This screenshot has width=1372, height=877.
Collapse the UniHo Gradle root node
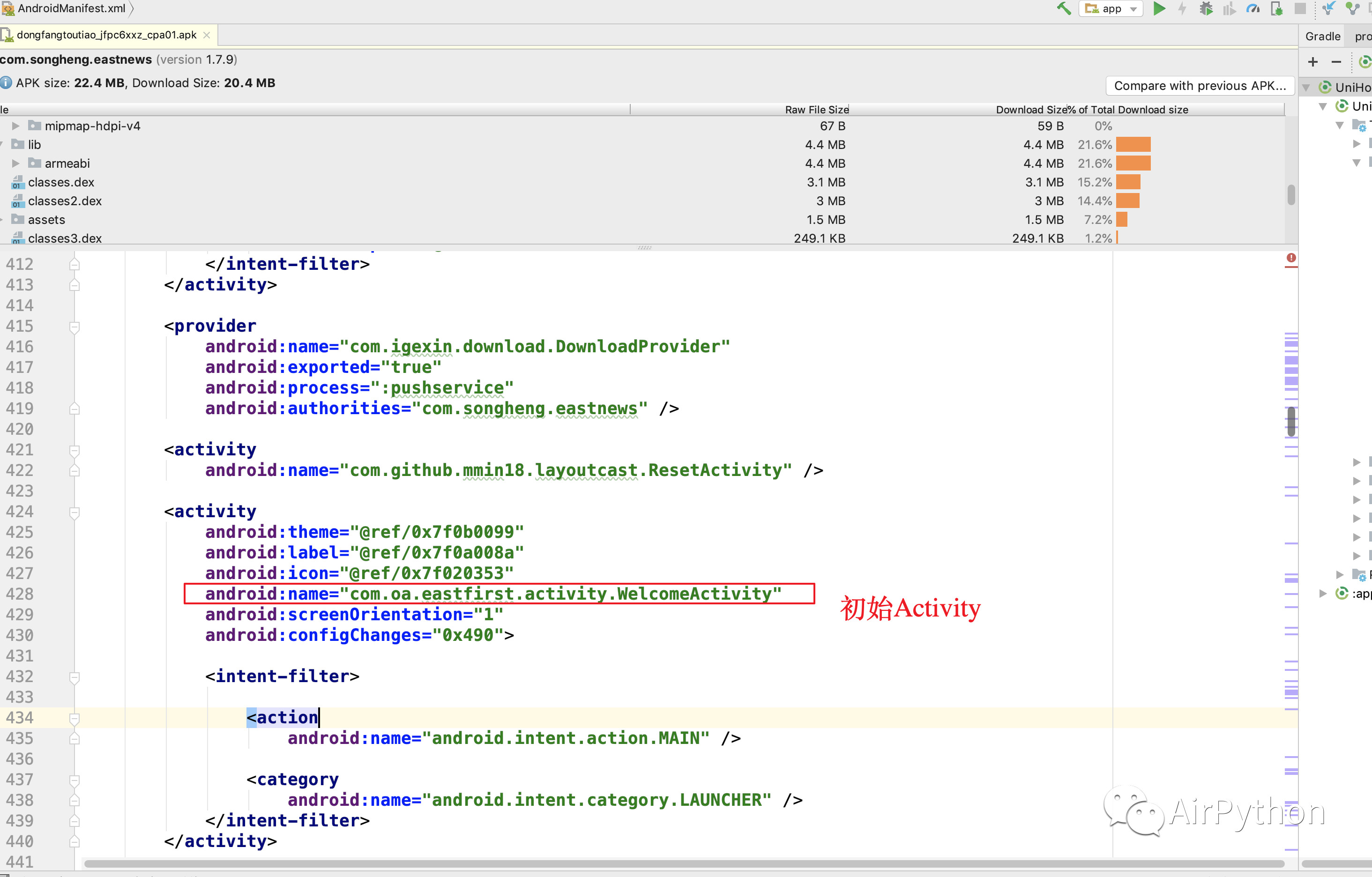pos(1306,88)
